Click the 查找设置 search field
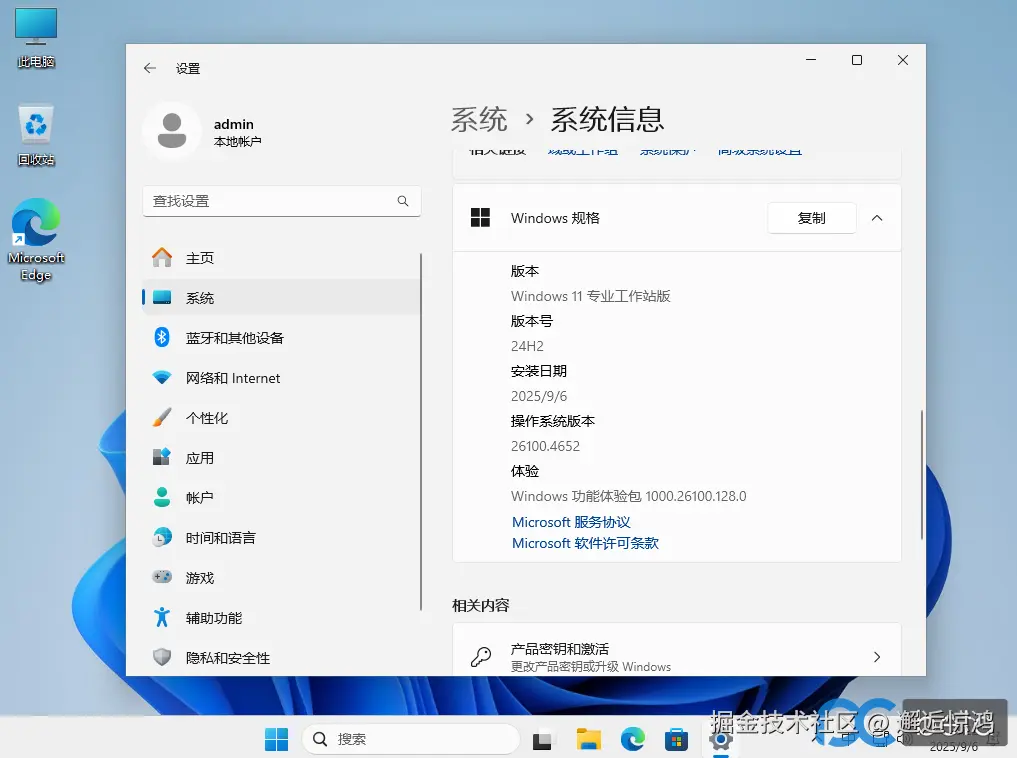1017x758 pixels. [281, 201]
